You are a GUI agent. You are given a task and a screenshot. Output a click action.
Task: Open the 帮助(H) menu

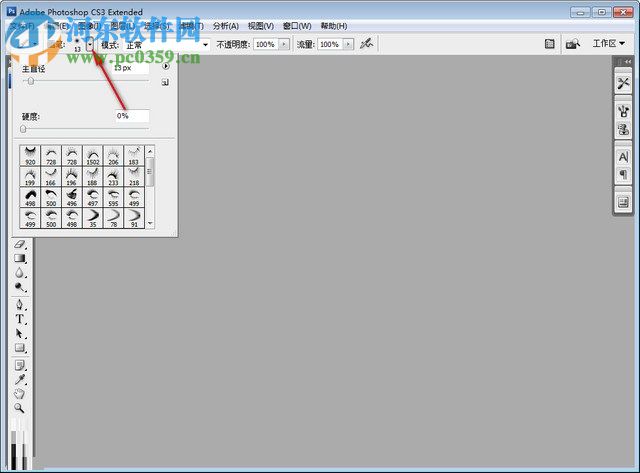tap(334, 26)
